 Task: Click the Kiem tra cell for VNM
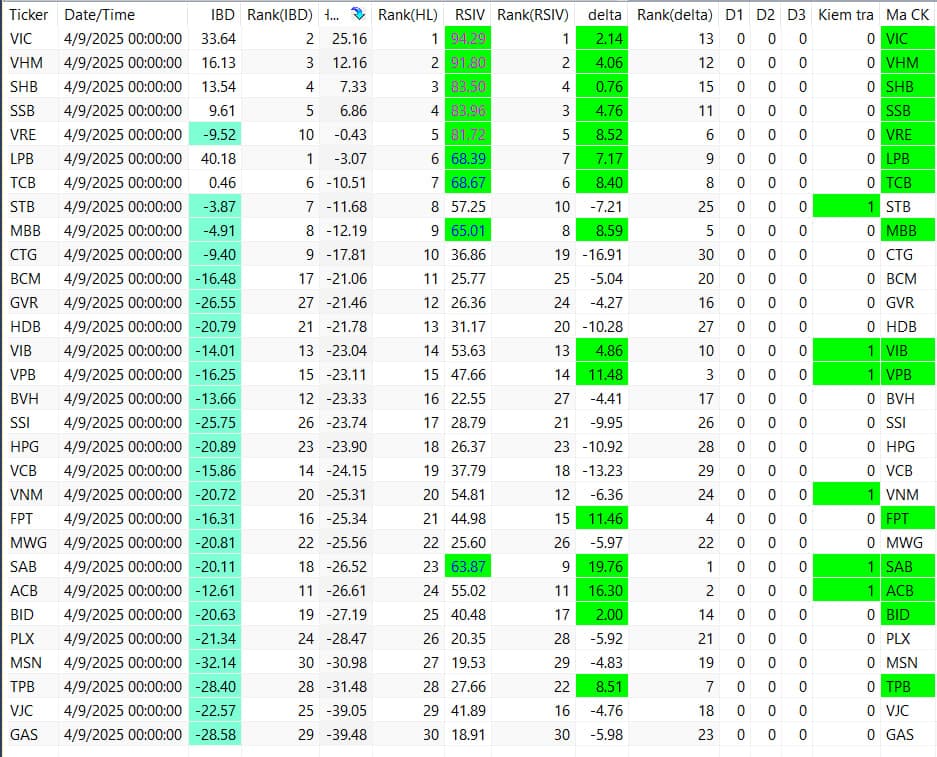846,495
